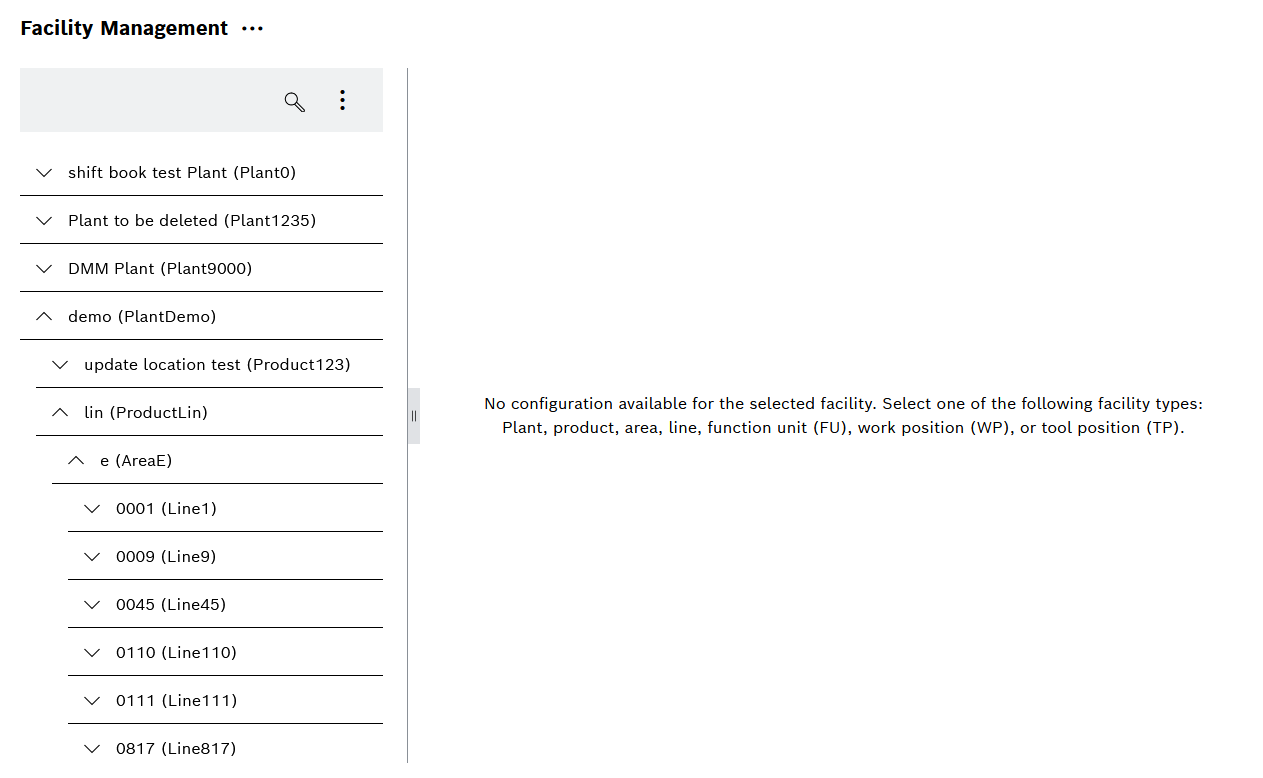Collapse the demo (PlantDemo) node
Screen dimensions: 1263x778
43,316
